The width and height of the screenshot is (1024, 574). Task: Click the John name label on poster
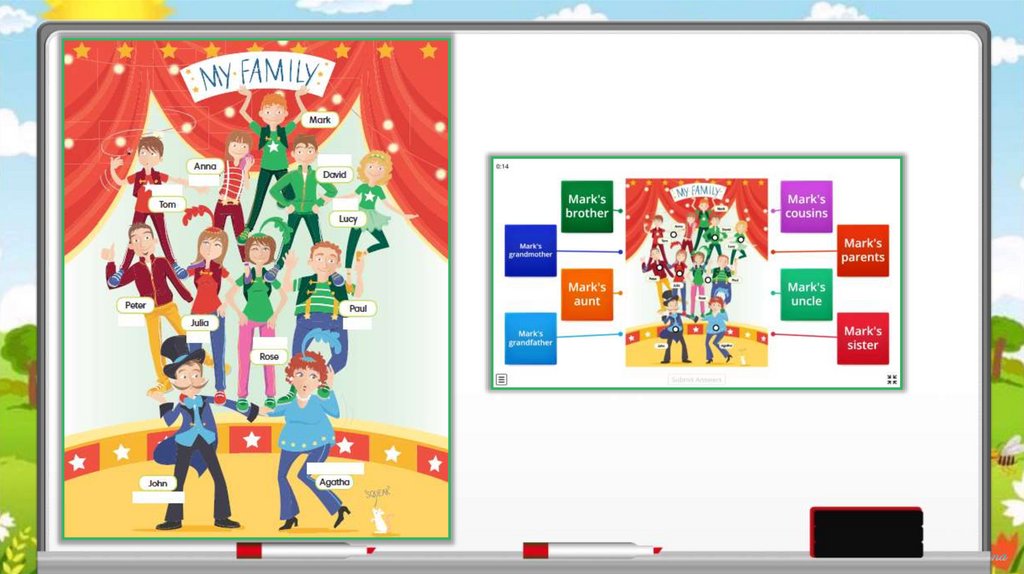point(157,483)
